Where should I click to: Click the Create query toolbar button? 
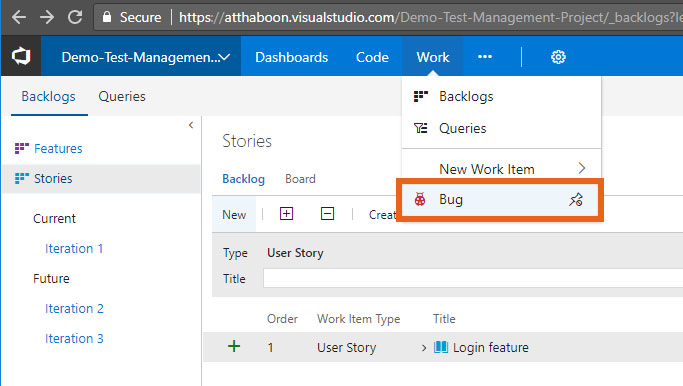coord(382,214)
